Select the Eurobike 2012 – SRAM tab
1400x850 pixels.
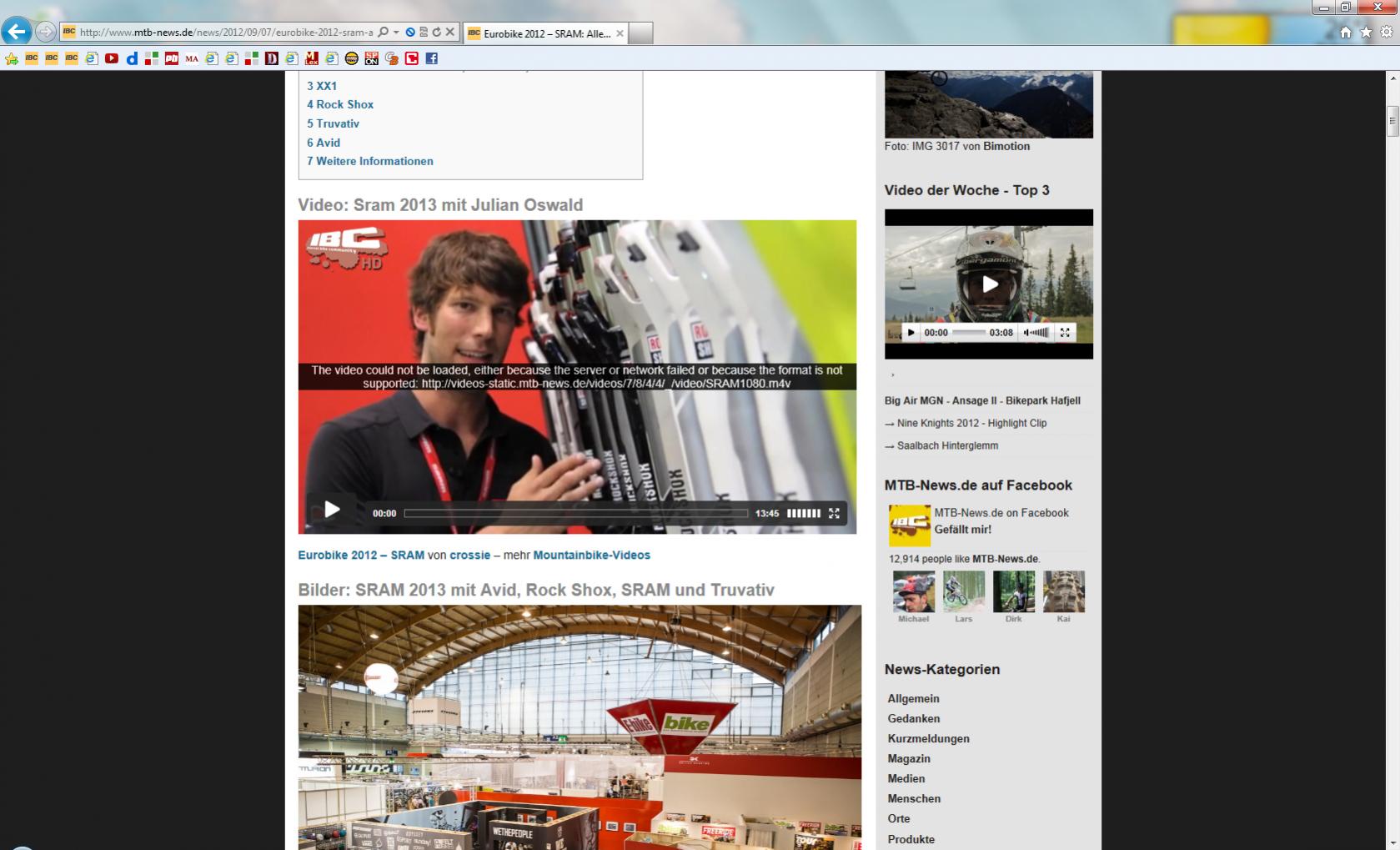[x=545, y=33]
